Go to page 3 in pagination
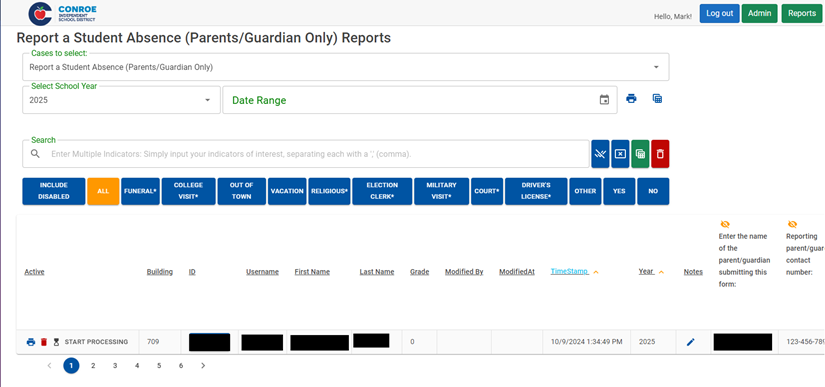 pos(115,365)
